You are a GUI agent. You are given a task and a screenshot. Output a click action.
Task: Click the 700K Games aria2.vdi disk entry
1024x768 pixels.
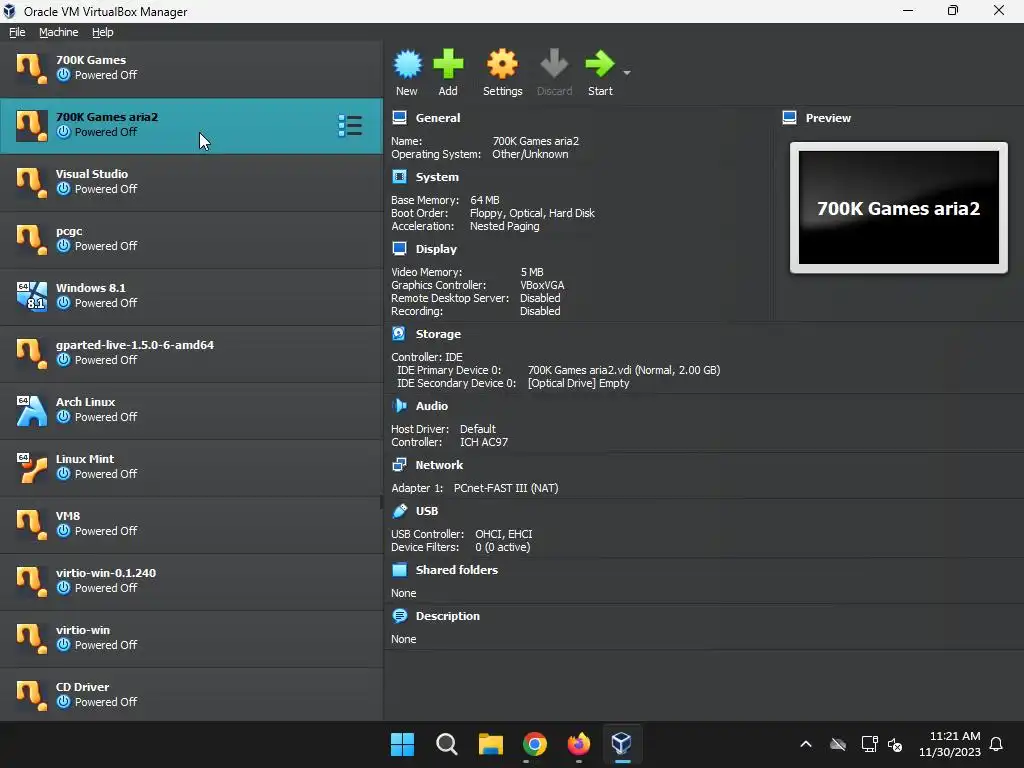624,370
